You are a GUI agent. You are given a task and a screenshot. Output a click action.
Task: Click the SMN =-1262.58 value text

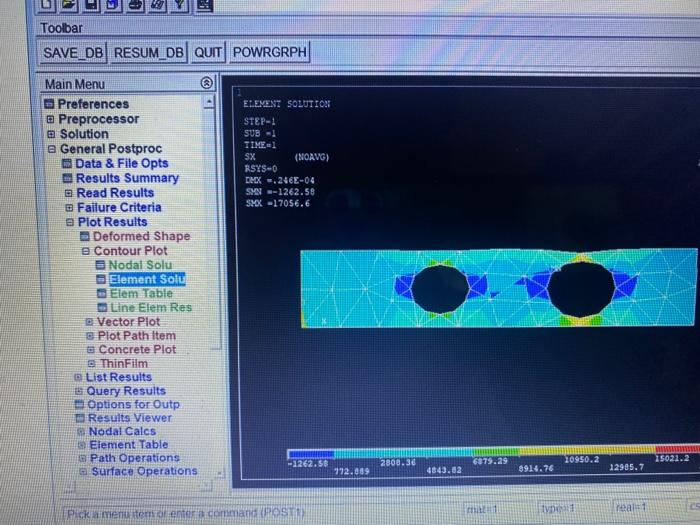pyautogui.click(x=280, y=192)
